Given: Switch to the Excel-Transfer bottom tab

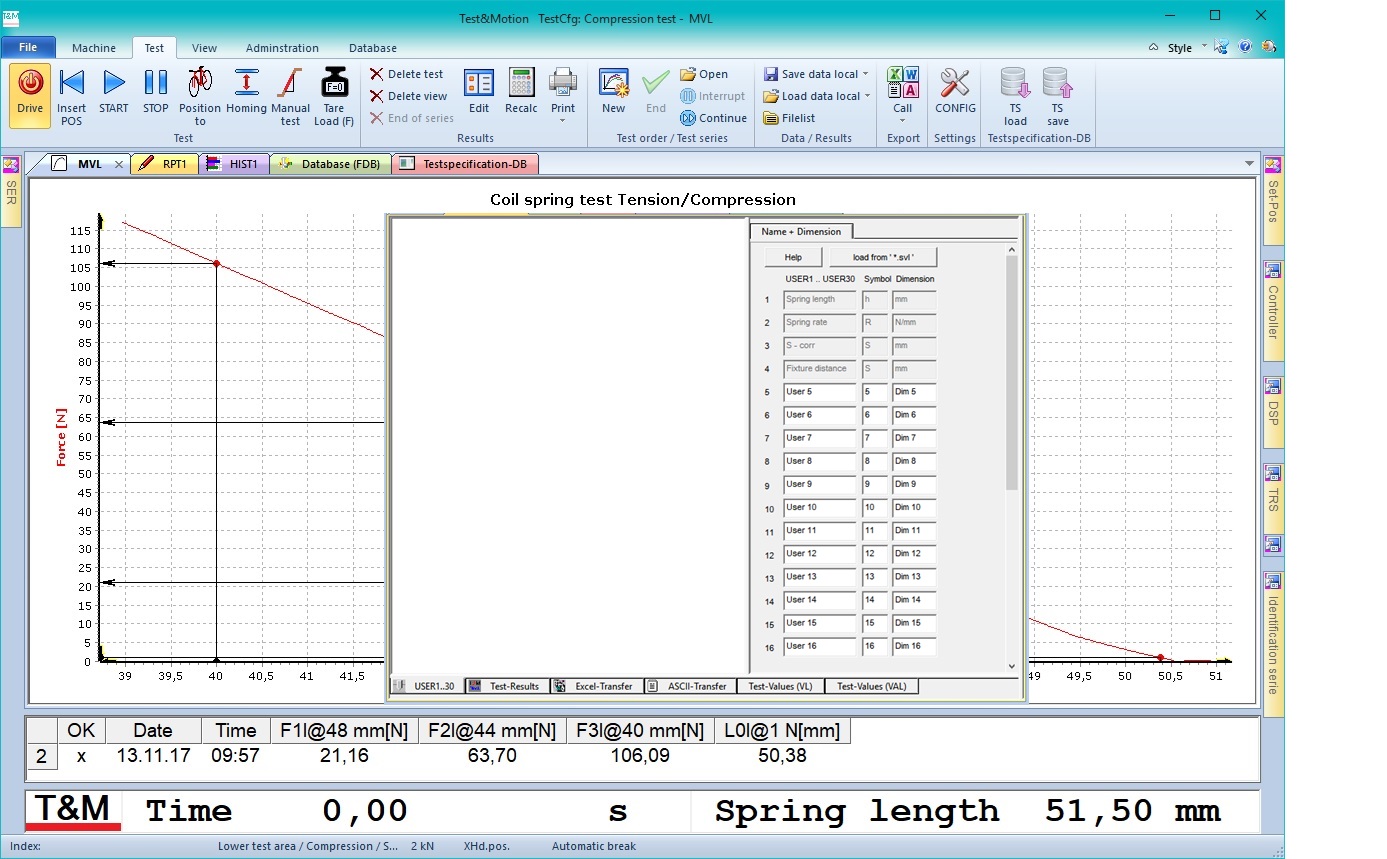Looking at the screenshot, I should pos(596,686).
